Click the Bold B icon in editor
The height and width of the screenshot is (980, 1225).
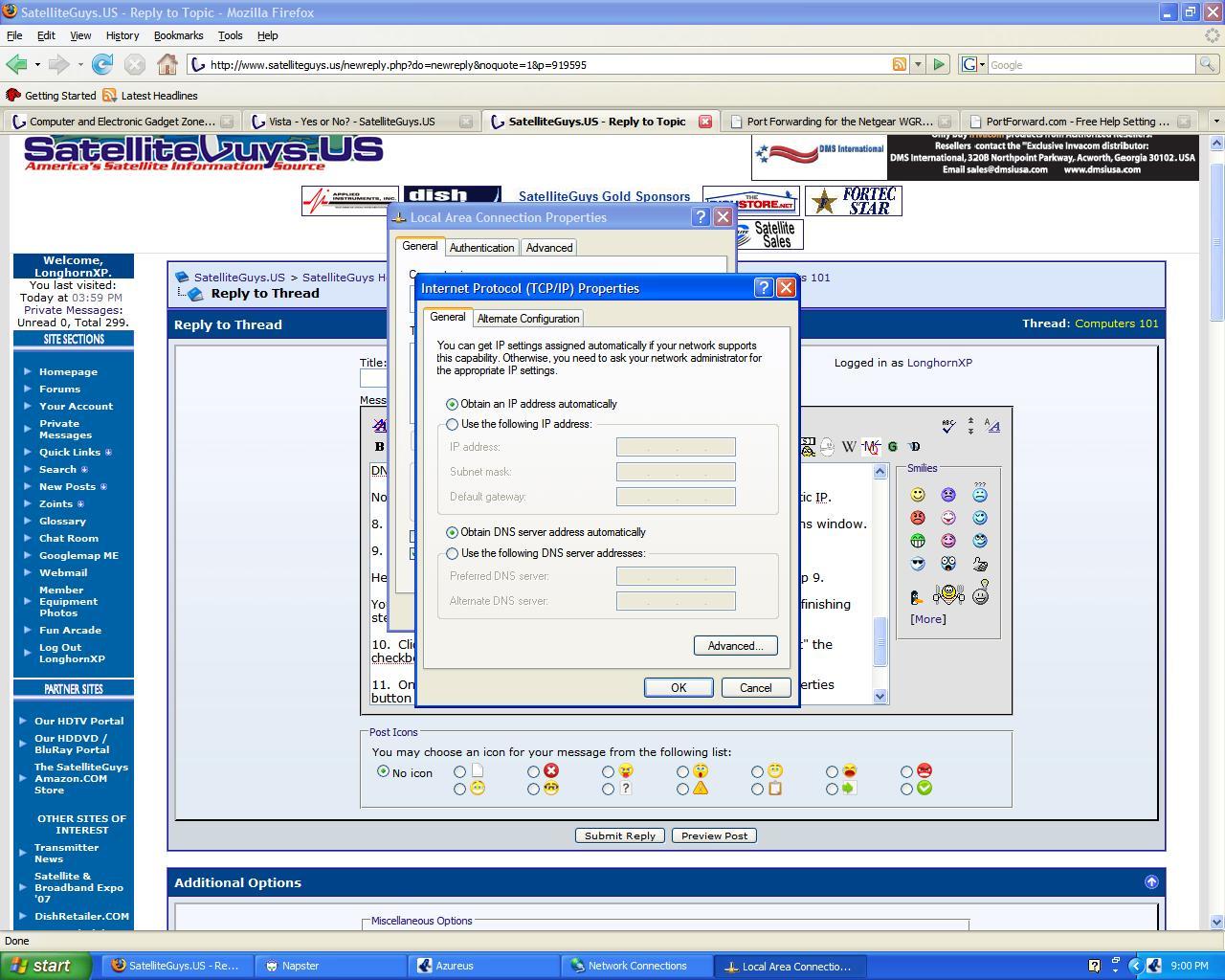(380, 447)
